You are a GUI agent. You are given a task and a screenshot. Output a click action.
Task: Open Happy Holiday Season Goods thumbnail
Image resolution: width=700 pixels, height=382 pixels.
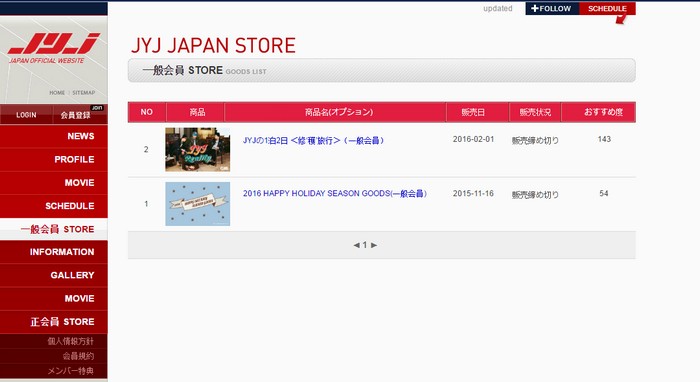pyautogui.click(x=198, y=203)
